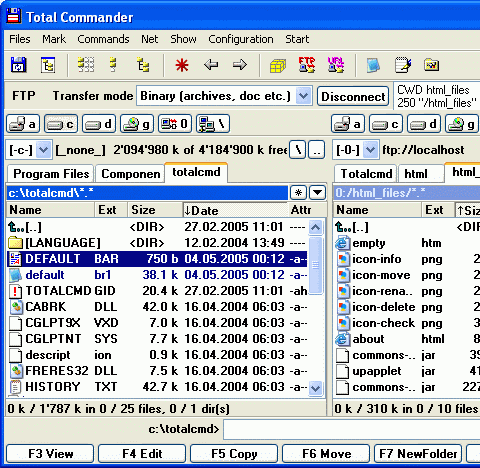Screen dimensions: 480x468
Task: Open the Show menu
Action: [x=183, y=39]
